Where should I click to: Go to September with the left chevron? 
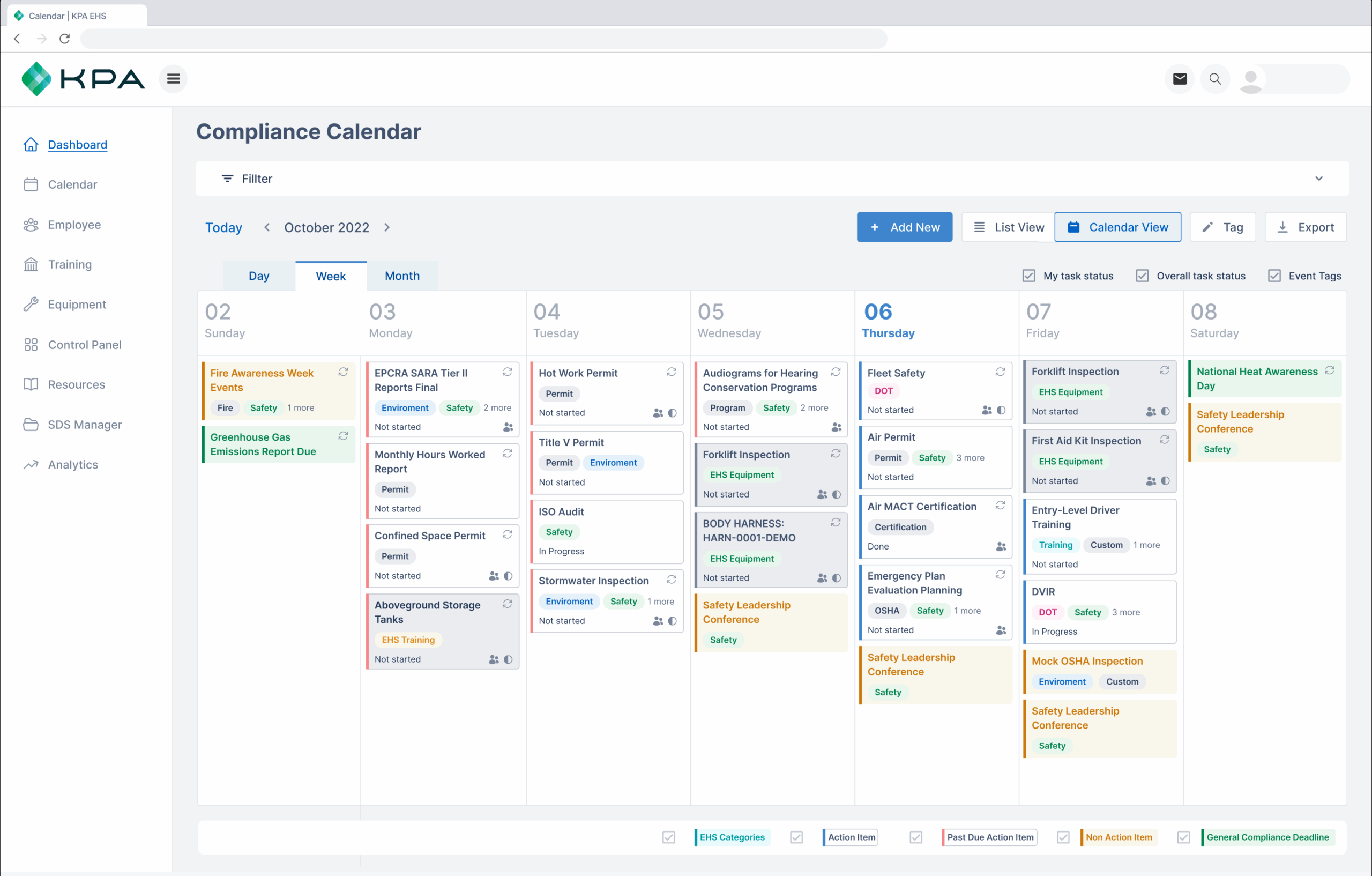(x=267, y=227)
